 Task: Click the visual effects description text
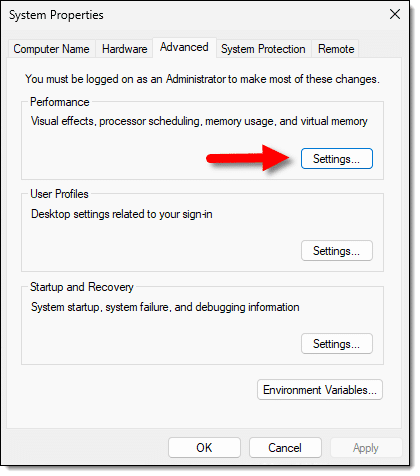coord(199,121)
